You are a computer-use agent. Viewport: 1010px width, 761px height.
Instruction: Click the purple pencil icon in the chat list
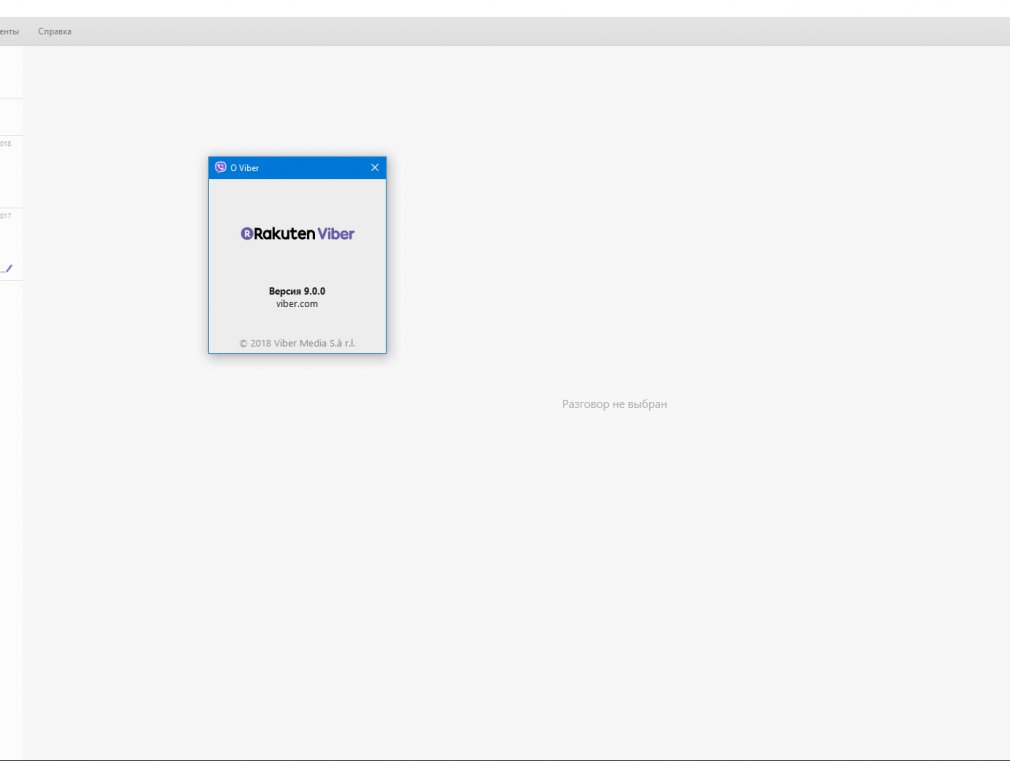click(x=9, y=269)
